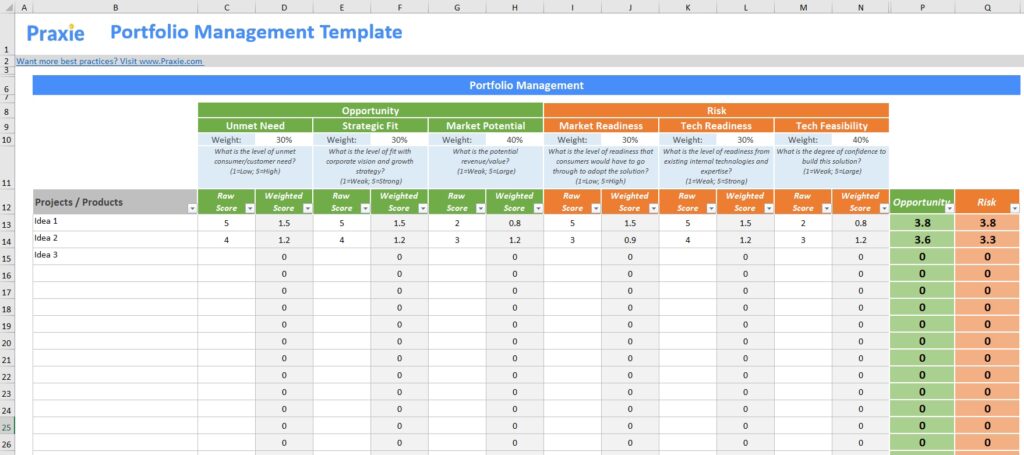Image resolution: width=1024 pixels, height=455 pixels.
Task: Select the column B header
Action: tap(114, 6)
